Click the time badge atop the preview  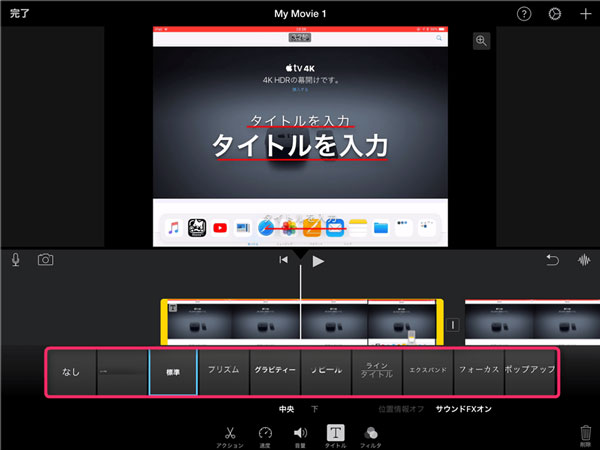click(300, 37)
